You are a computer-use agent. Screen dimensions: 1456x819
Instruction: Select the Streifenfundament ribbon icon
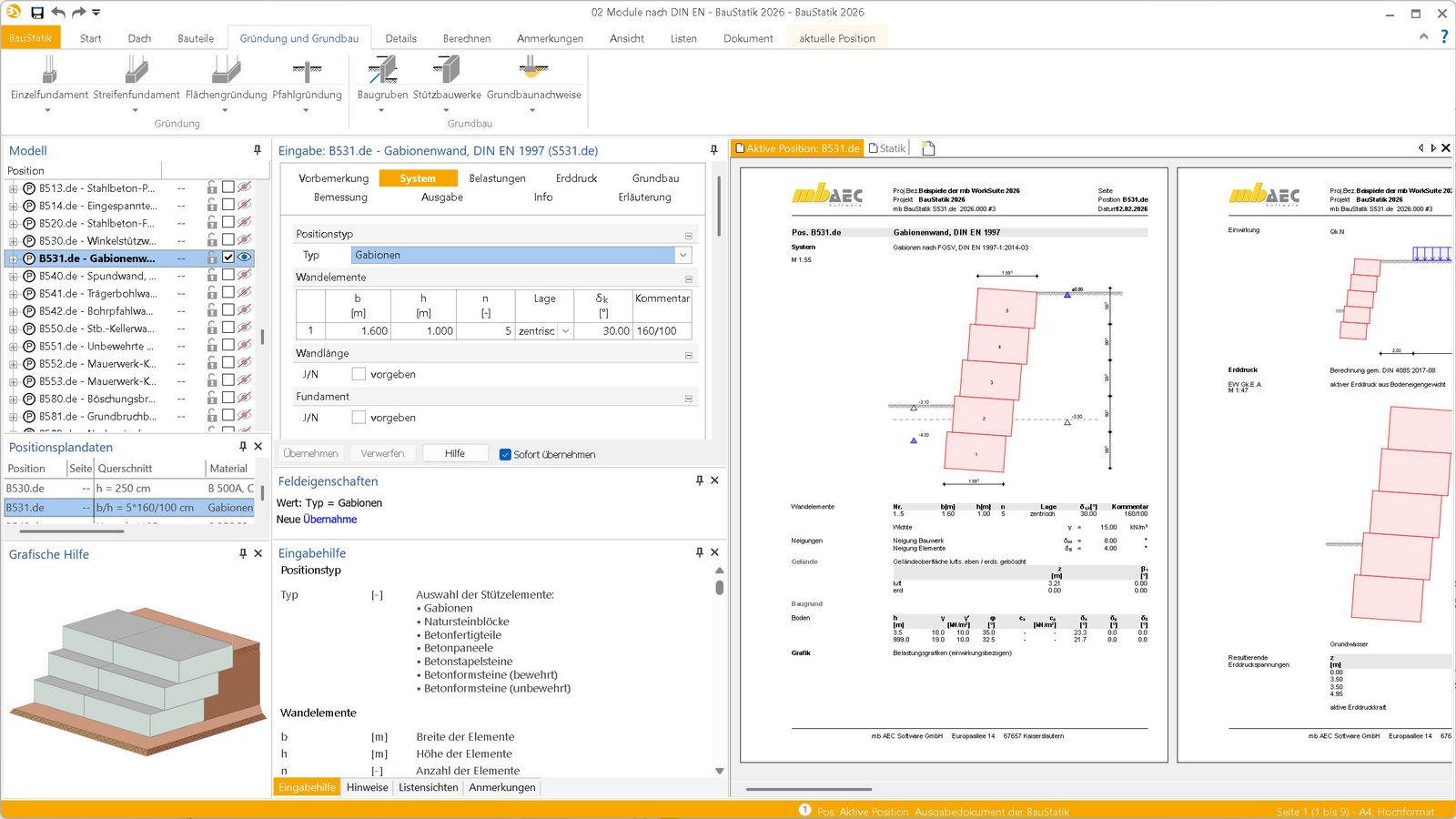pyautogui.click(x=136, y=71)
